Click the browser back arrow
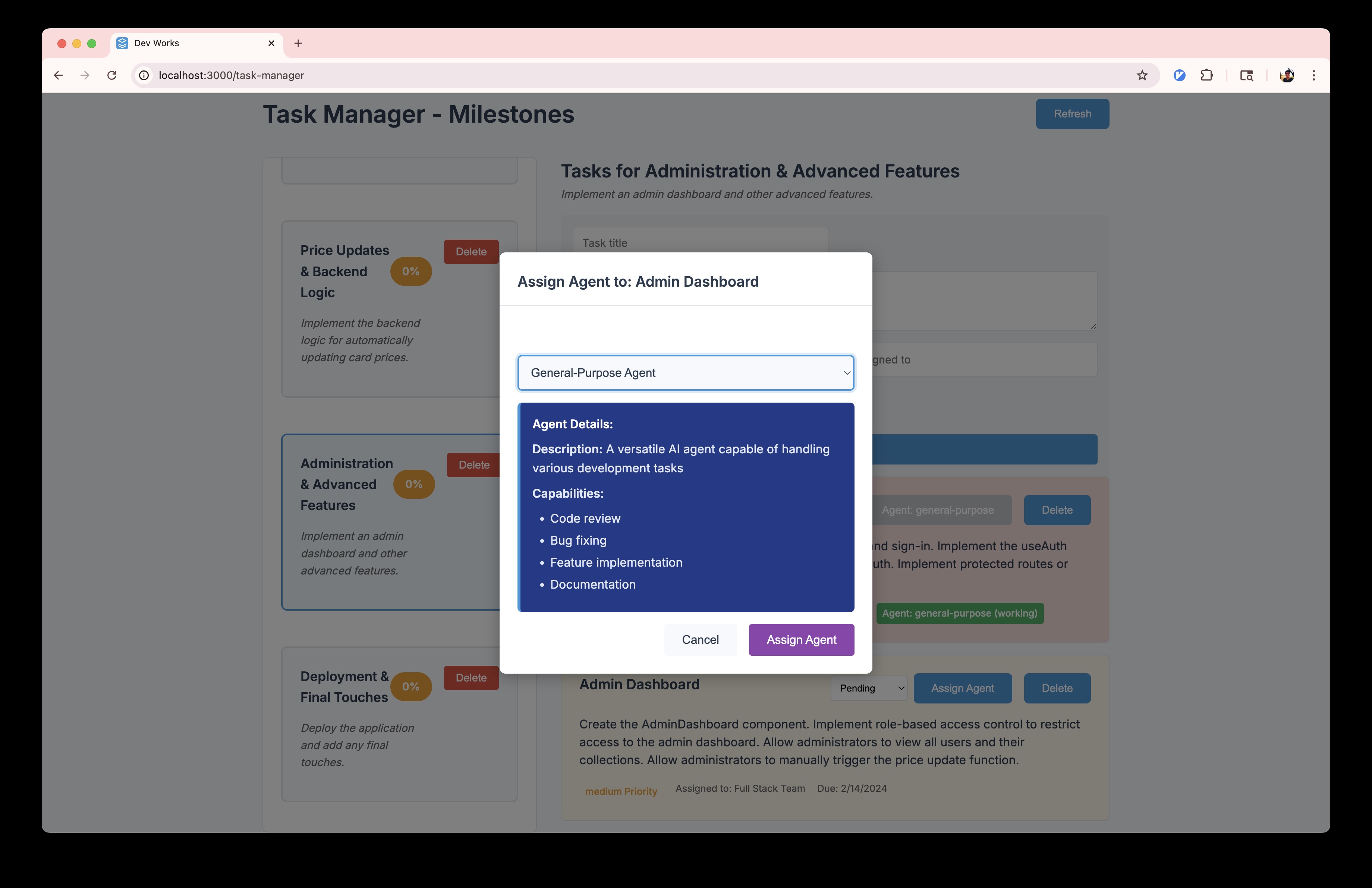Viewport: 1372px width, 888px height. click(58, 75)
